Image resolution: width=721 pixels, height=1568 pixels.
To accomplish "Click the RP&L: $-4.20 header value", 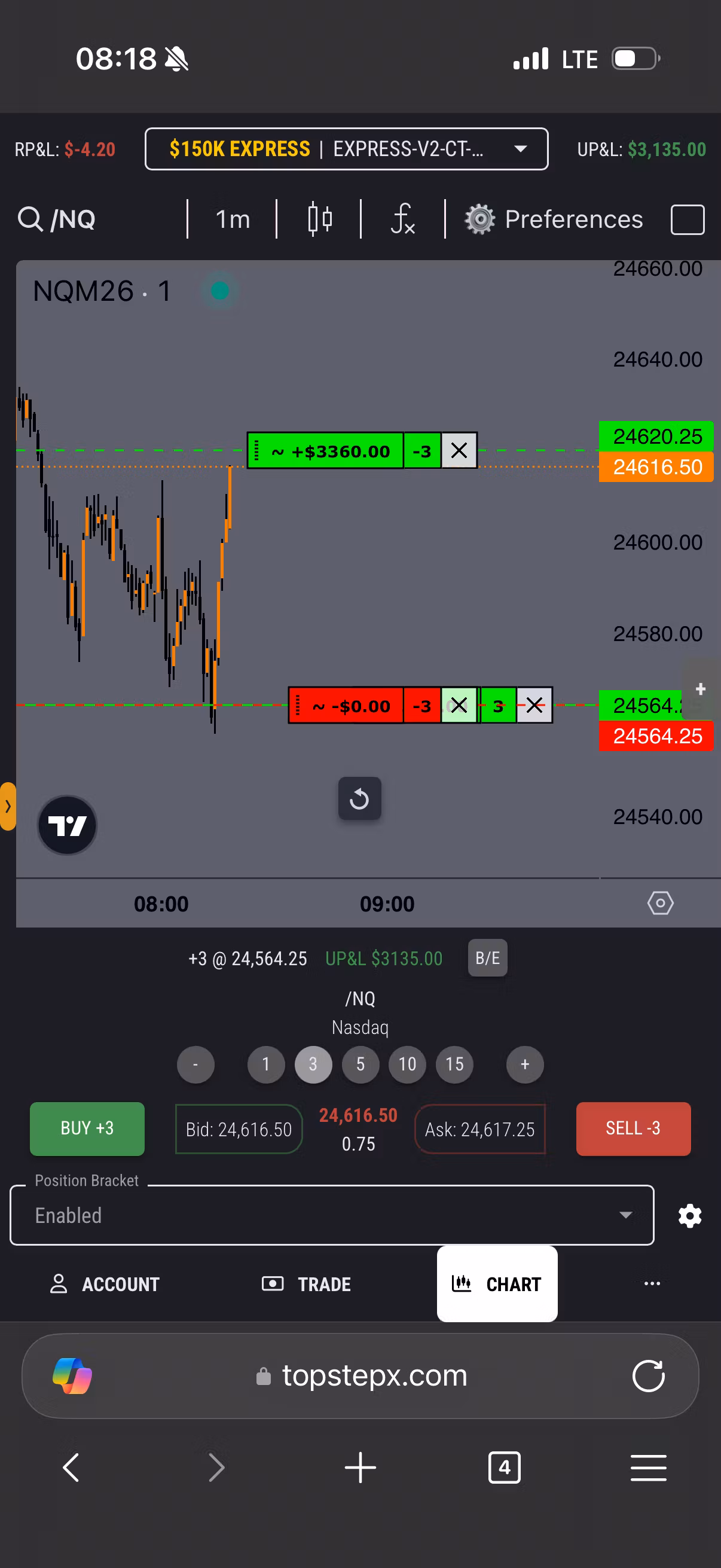I will pos(65,149).
